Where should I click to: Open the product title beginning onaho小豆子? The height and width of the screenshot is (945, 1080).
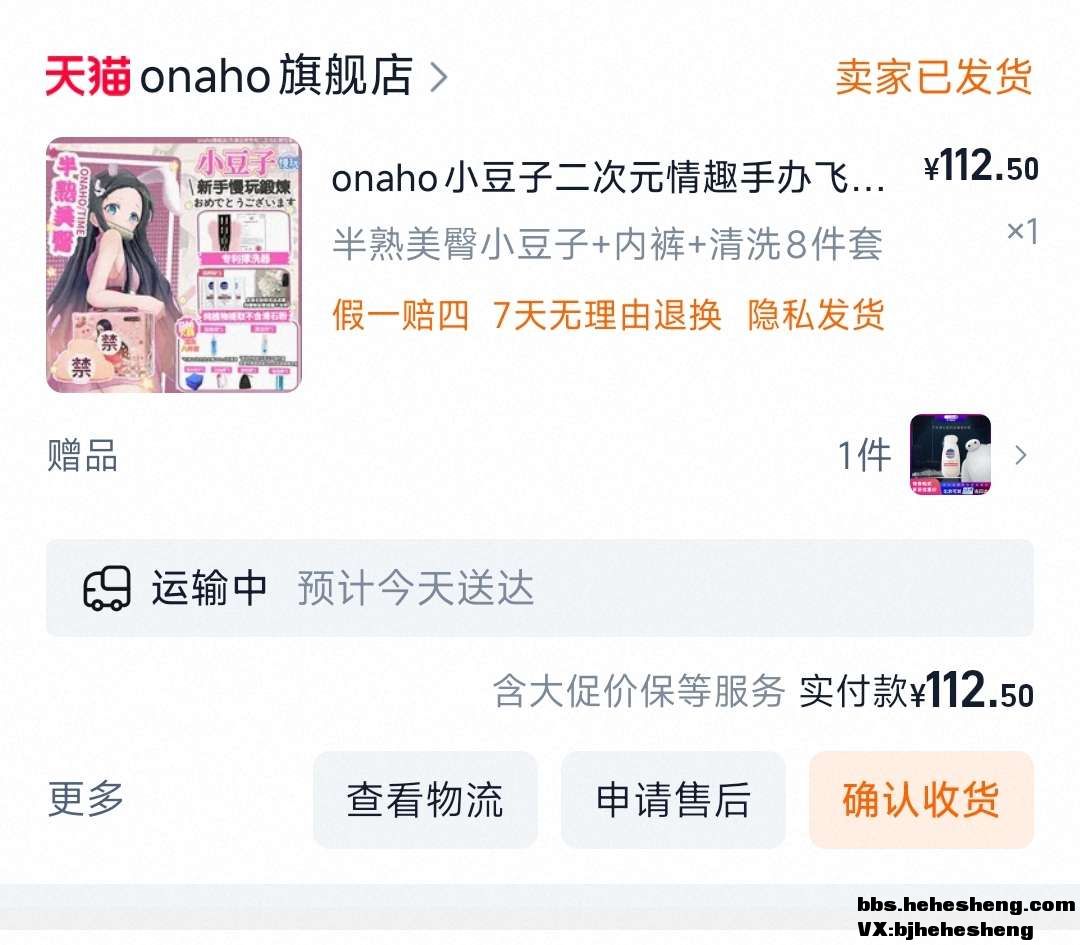click(x=608, y=179)
